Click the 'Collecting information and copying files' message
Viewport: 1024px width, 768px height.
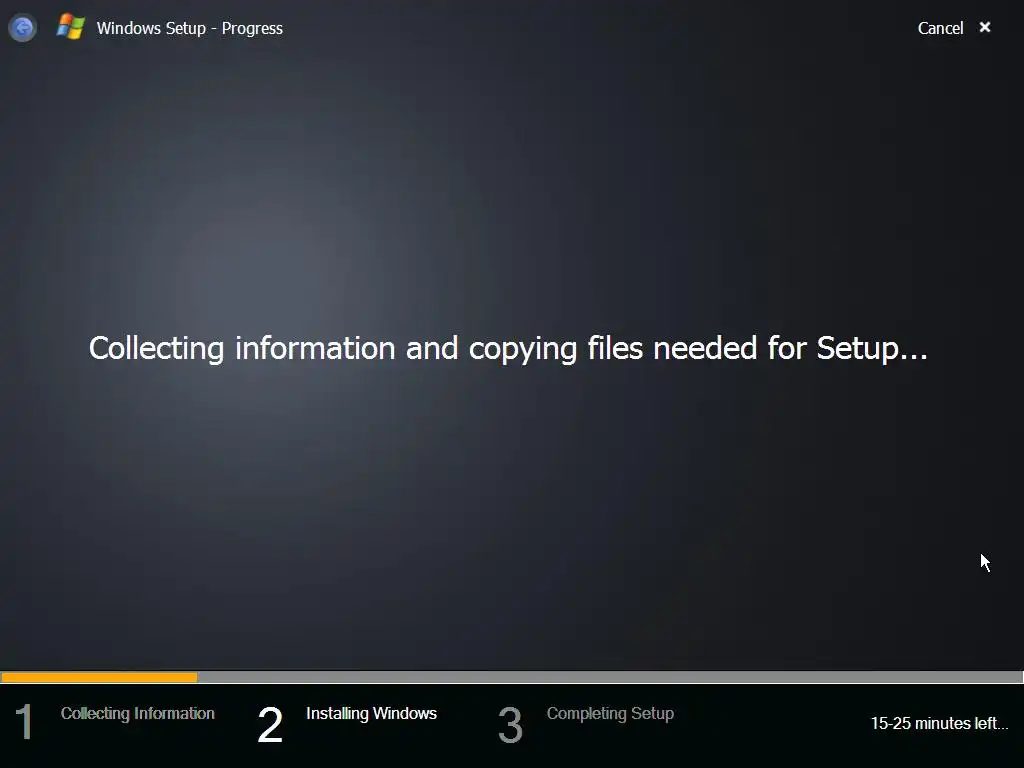point(508,348)
